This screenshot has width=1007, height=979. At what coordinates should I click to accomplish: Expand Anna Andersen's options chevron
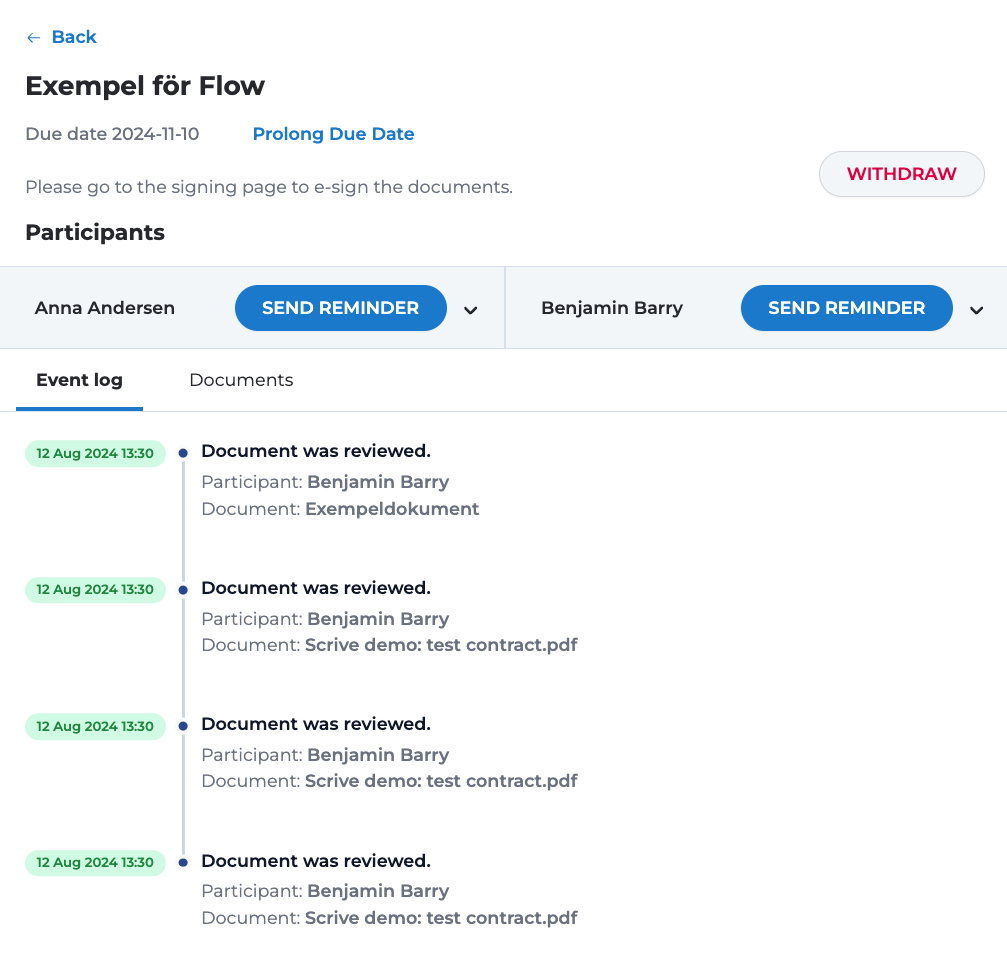click(x=471, y=310)
